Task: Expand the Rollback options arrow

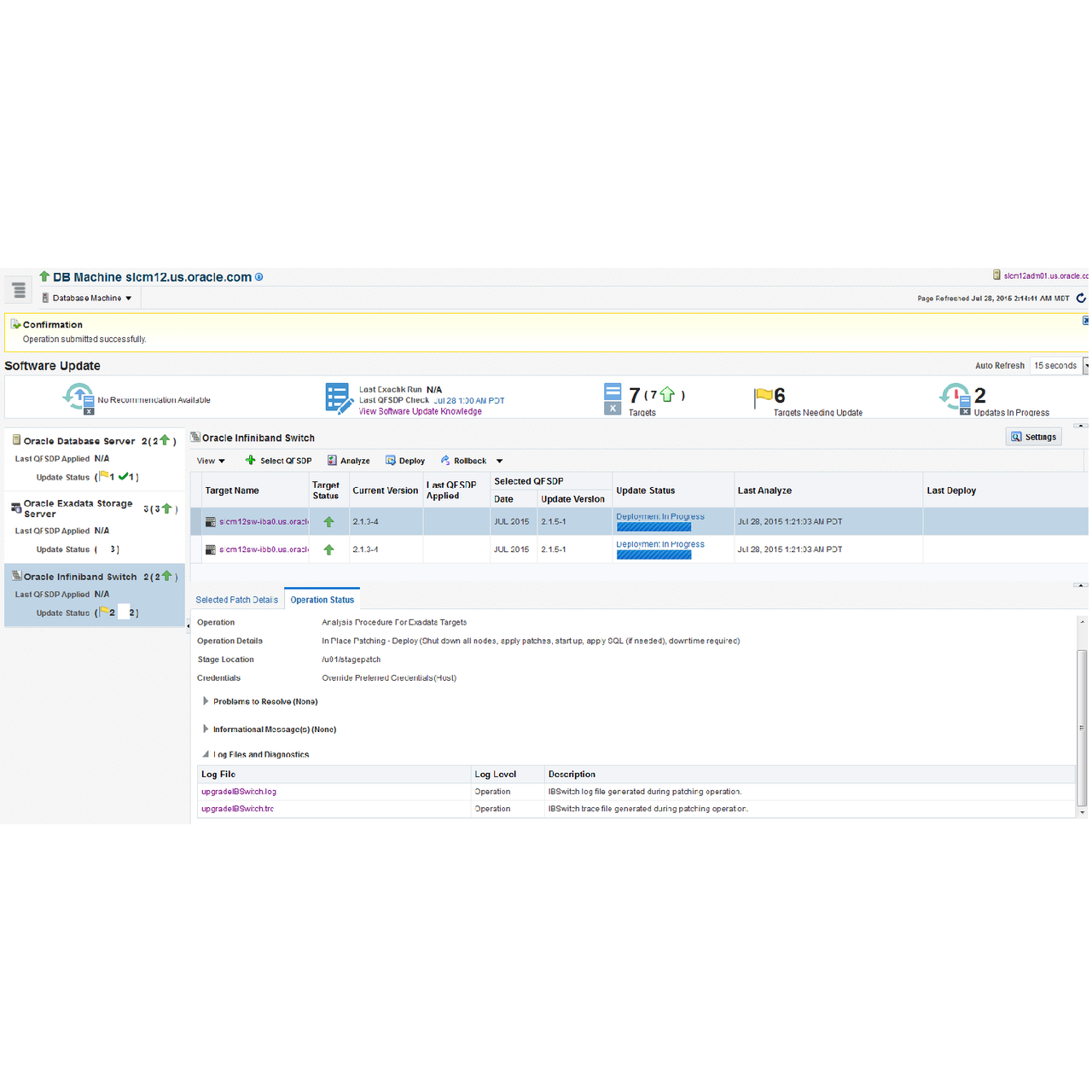Action: 500,461
